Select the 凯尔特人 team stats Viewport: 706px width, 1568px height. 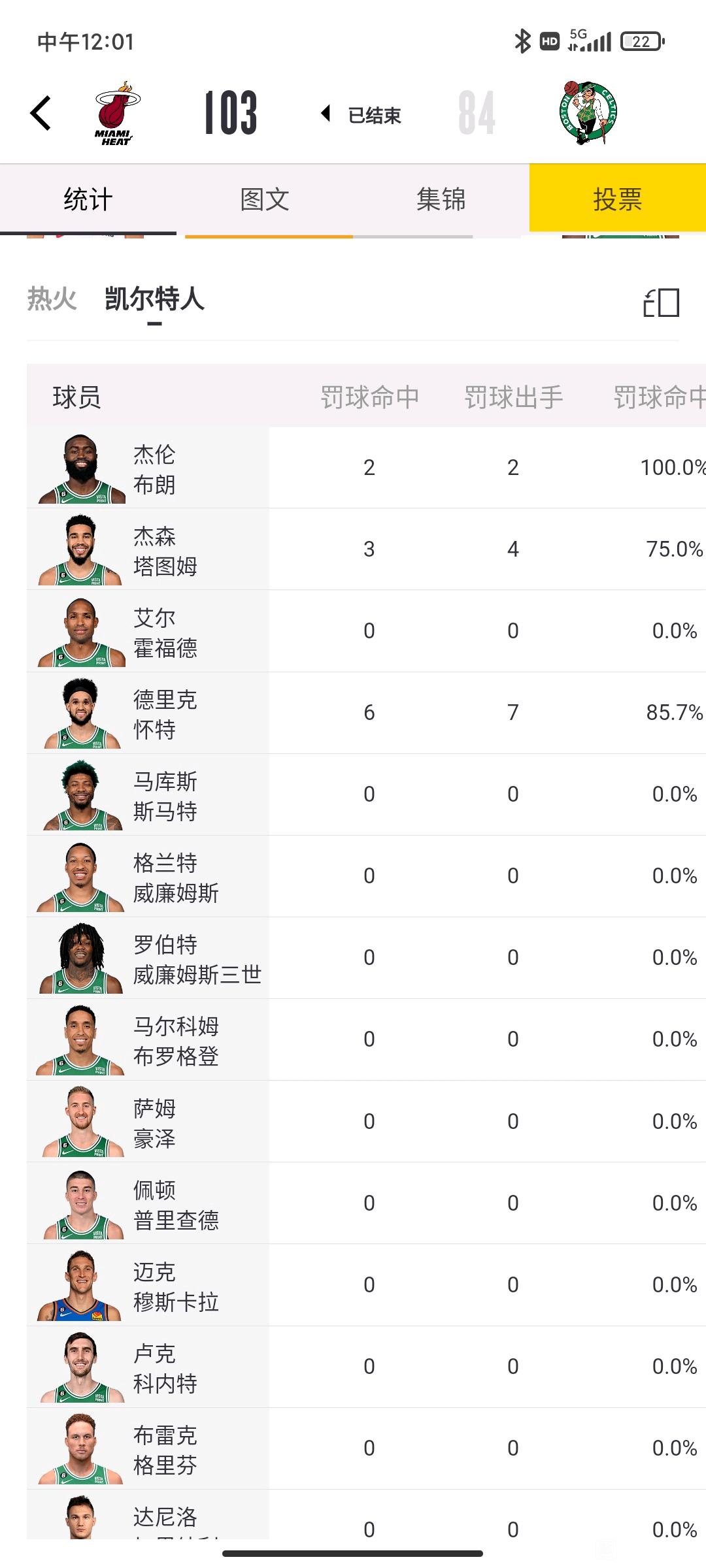pyautogui.click(x=154, y=299)
